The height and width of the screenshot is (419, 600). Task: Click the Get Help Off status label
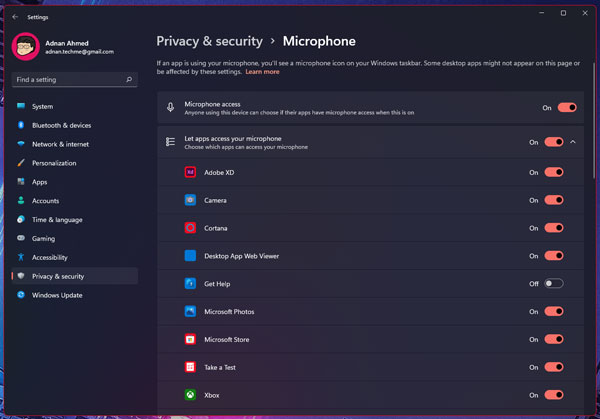533,284
